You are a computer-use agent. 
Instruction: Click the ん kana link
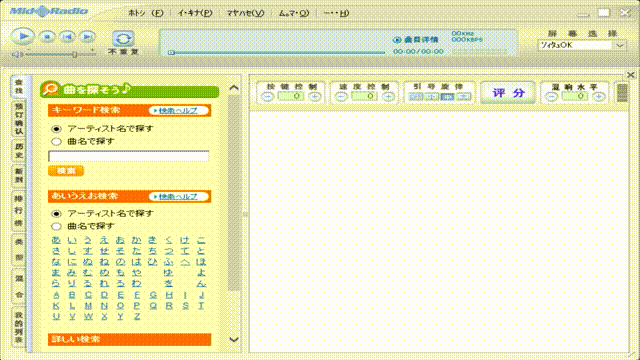(x=201, y=283)
